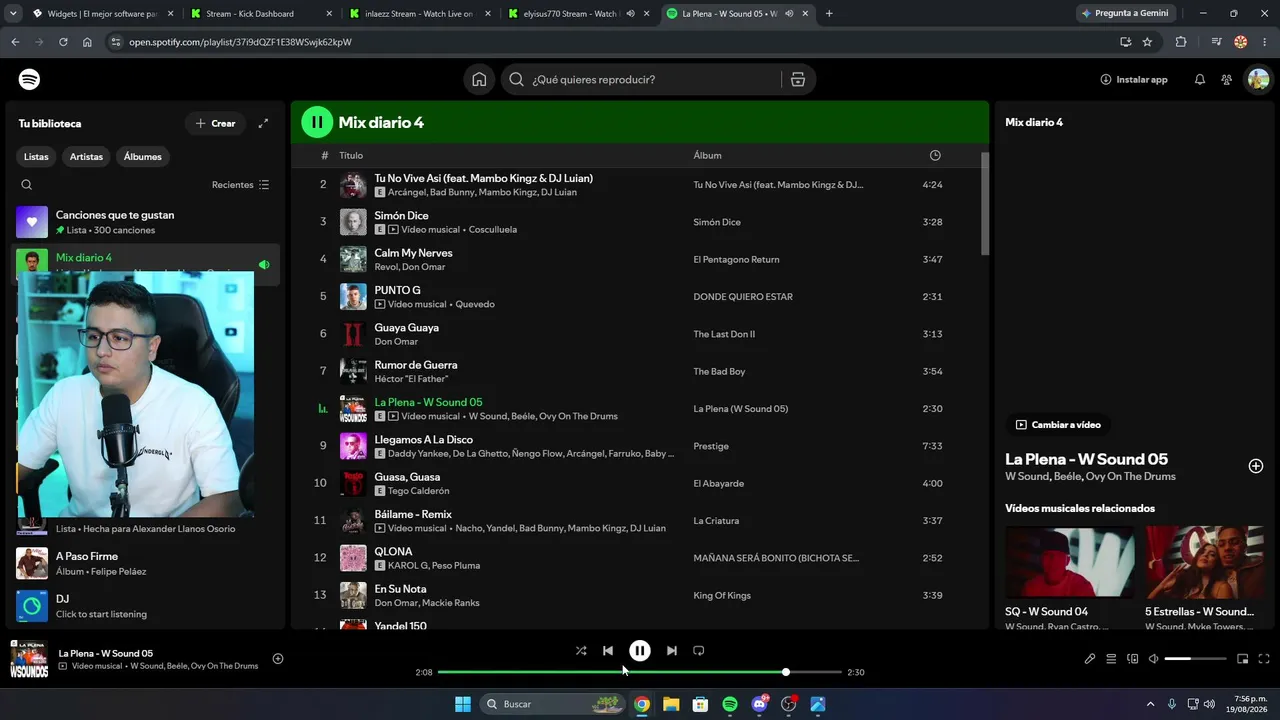Reload the current page
The width and height of the screenshot is (1280, 720).
[63, 42]
